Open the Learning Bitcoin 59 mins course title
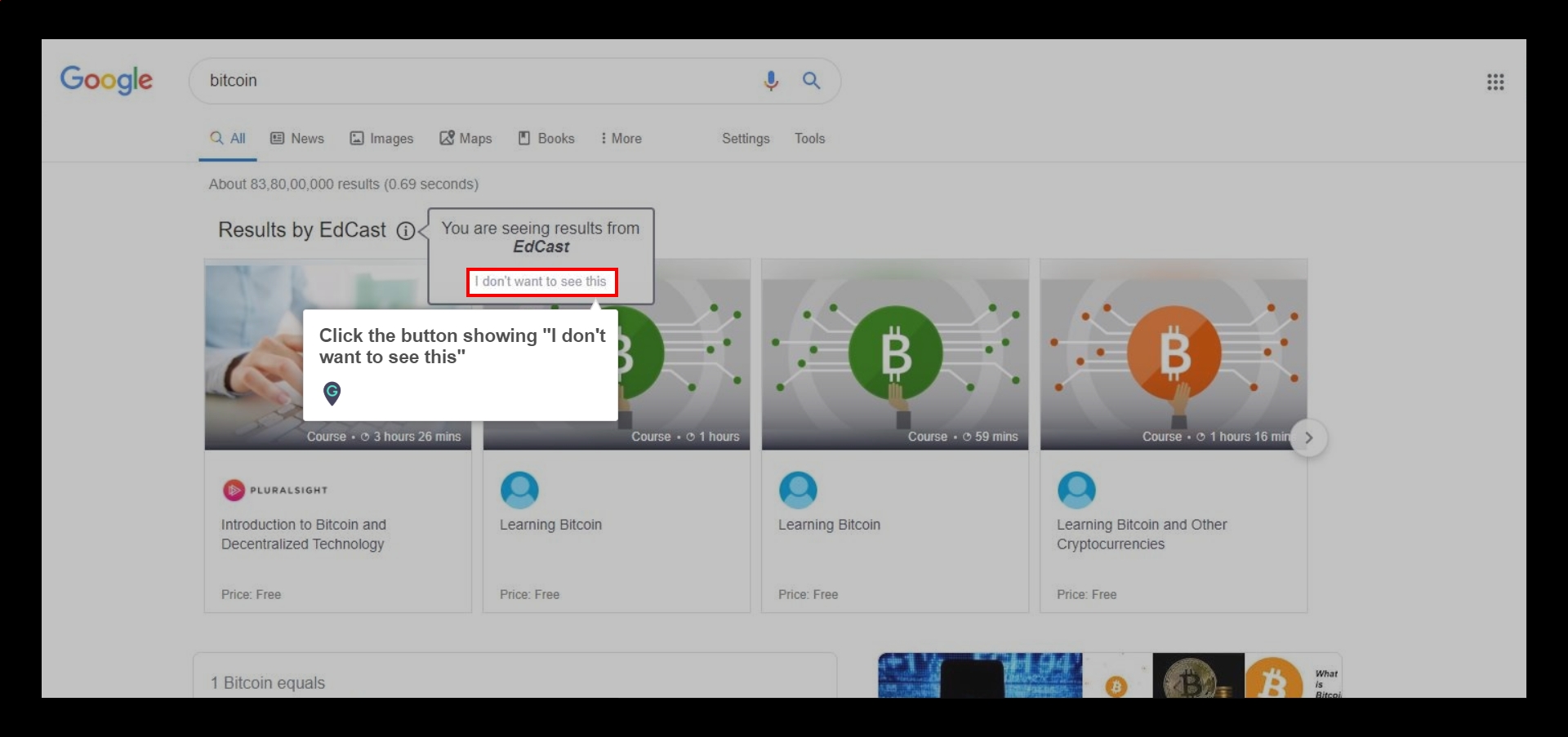1568x737 pixels. [x=829, y=525]
